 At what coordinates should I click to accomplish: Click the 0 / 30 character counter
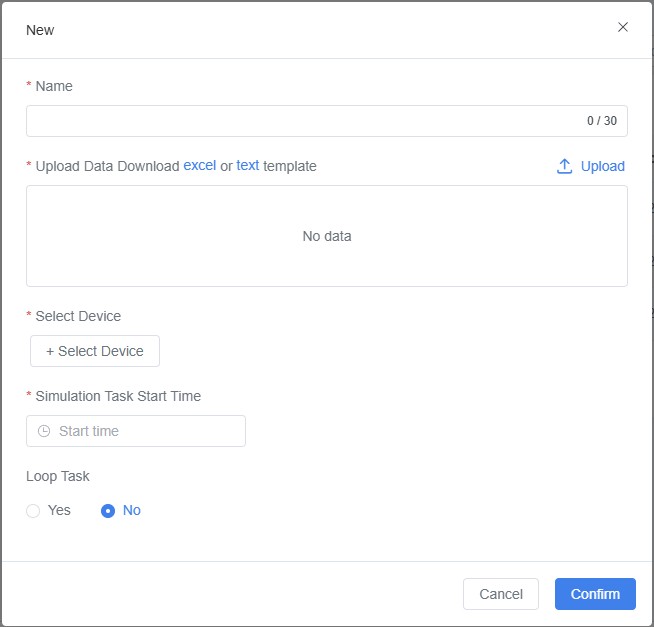(x=601, y=121)
